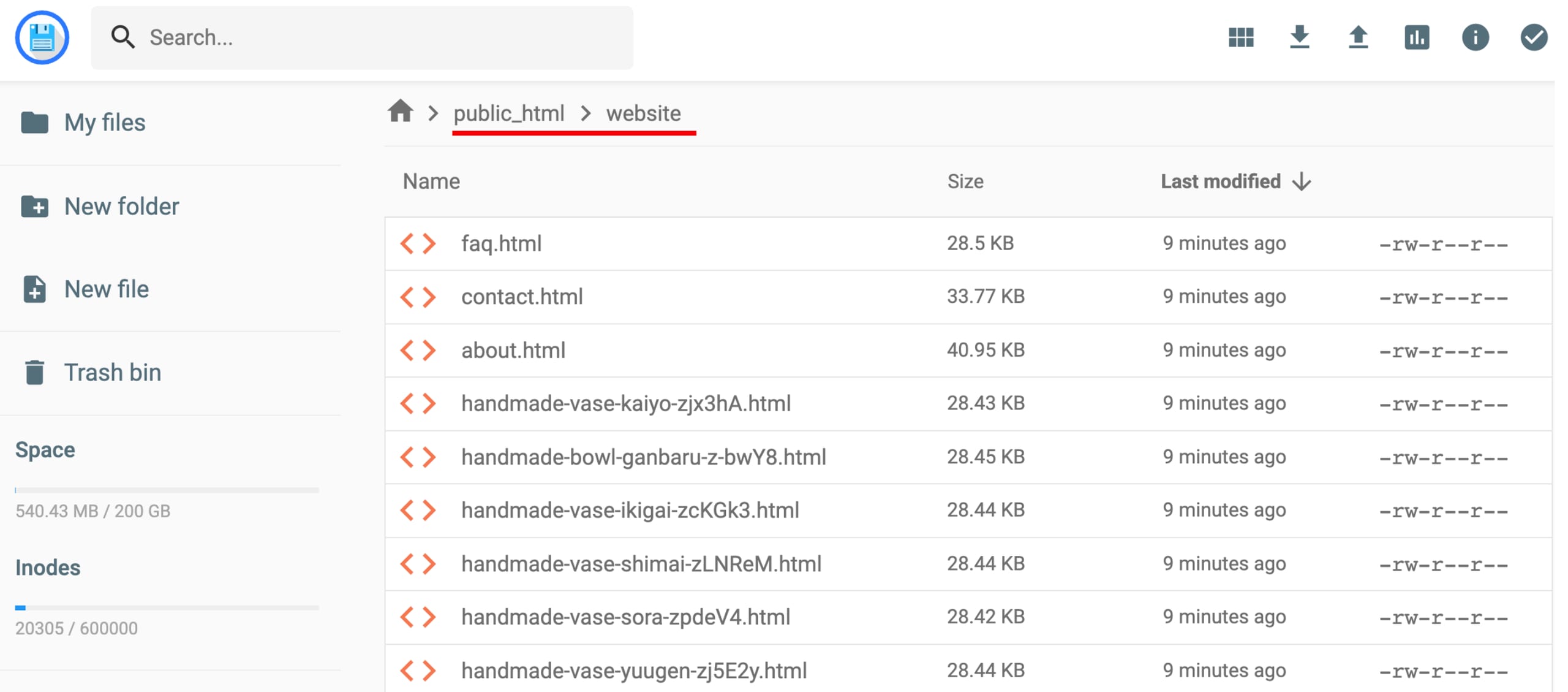Screen dimensions: 1568x692
Task: Select My files in the sidebar
Action: [x=105, y=122]
